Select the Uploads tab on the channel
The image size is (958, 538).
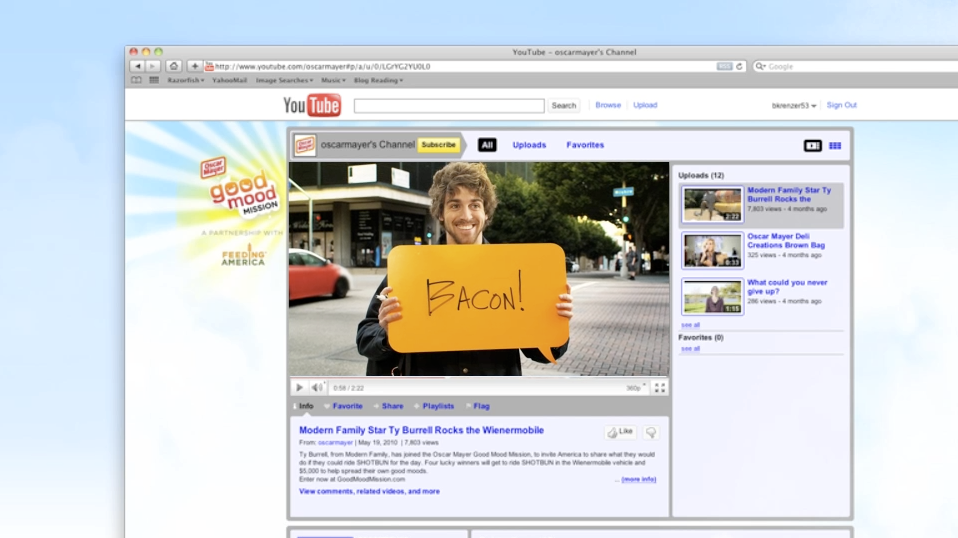click(x=529, y=145)
